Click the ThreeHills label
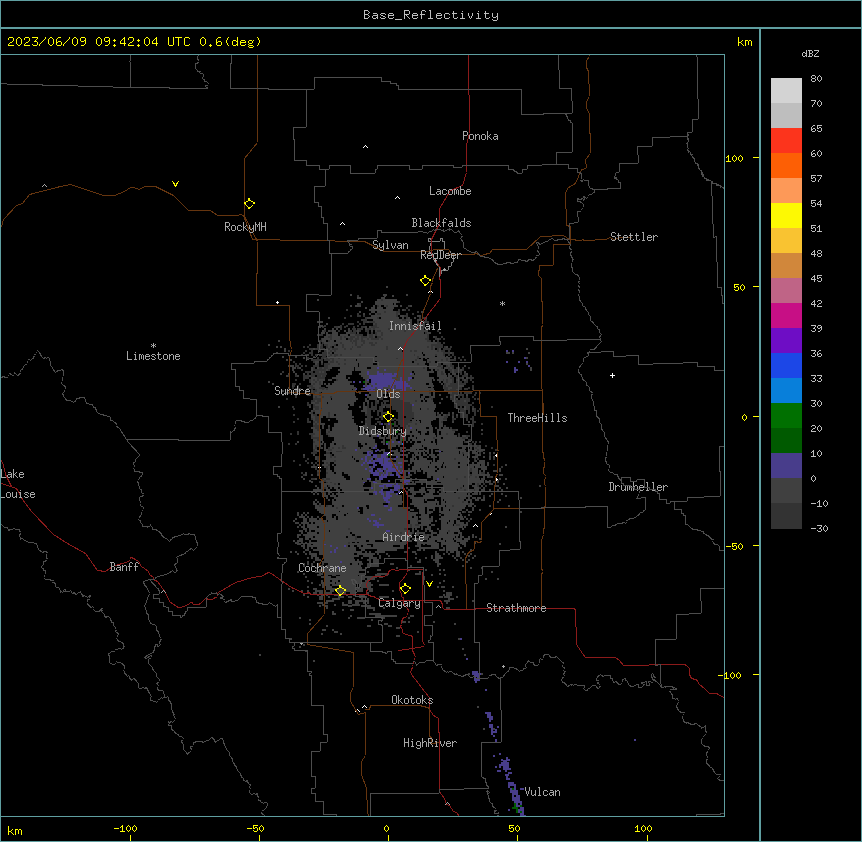This screenshot has height=842, width=862. point(537,418)
